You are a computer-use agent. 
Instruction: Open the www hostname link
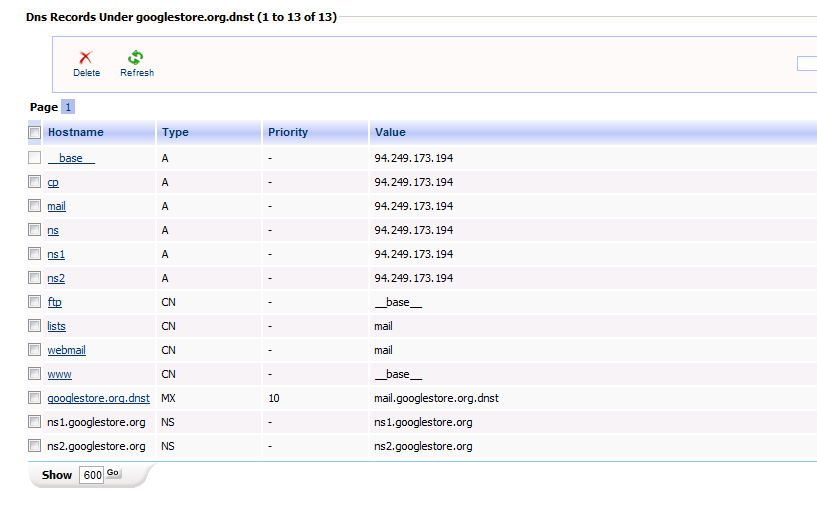[x=59, y=374]
